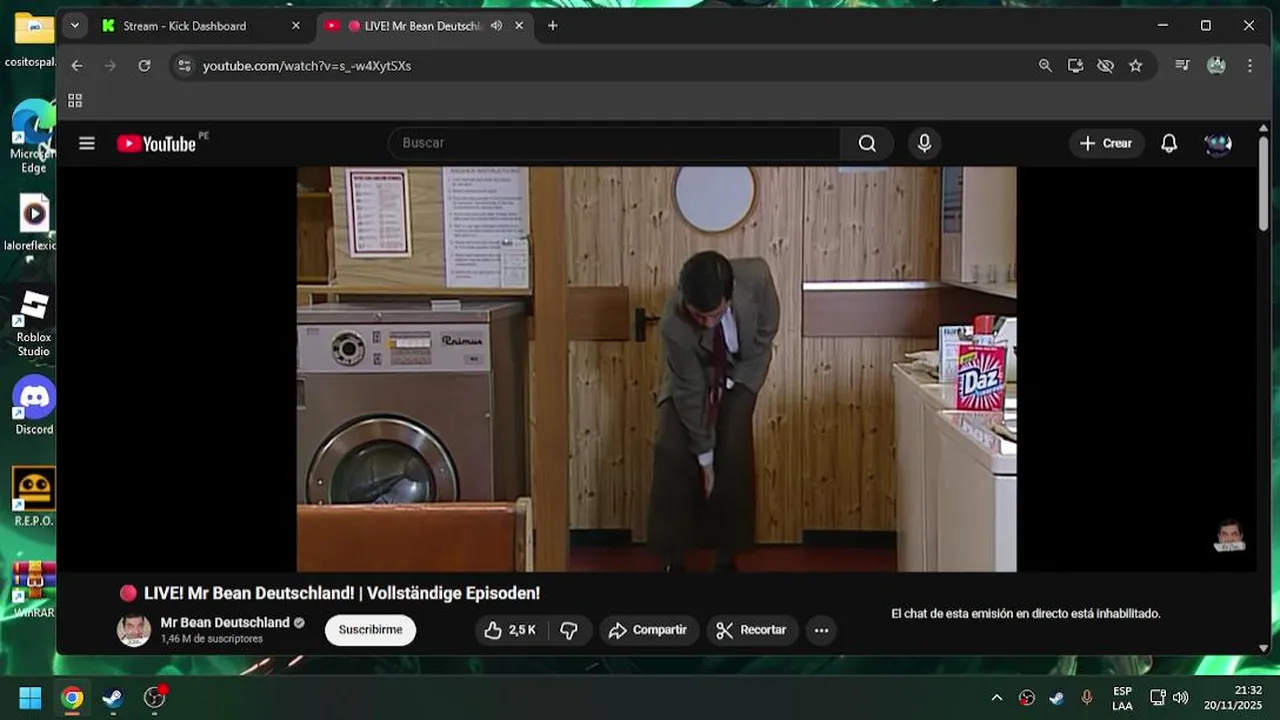Open R.E.P.O. desktop shortcut

(34, 497)
